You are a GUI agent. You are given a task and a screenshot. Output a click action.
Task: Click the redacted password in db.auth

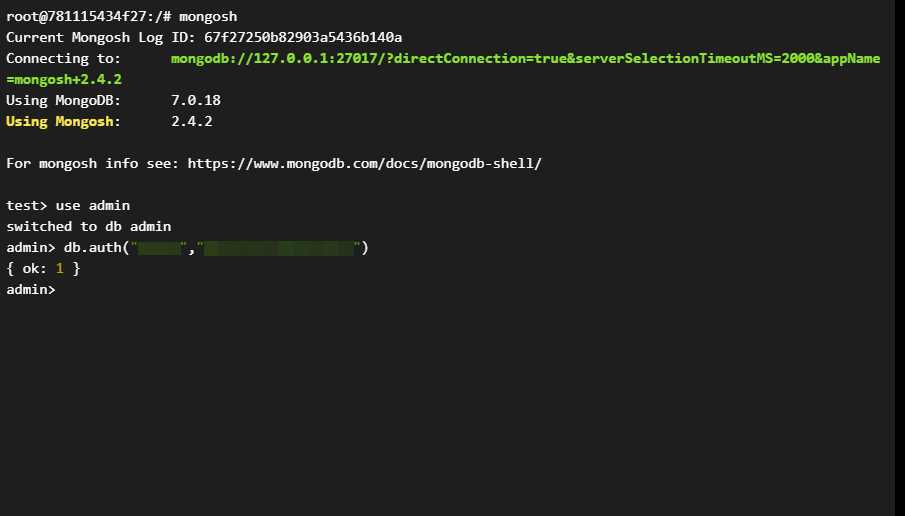tap(279, 247)
